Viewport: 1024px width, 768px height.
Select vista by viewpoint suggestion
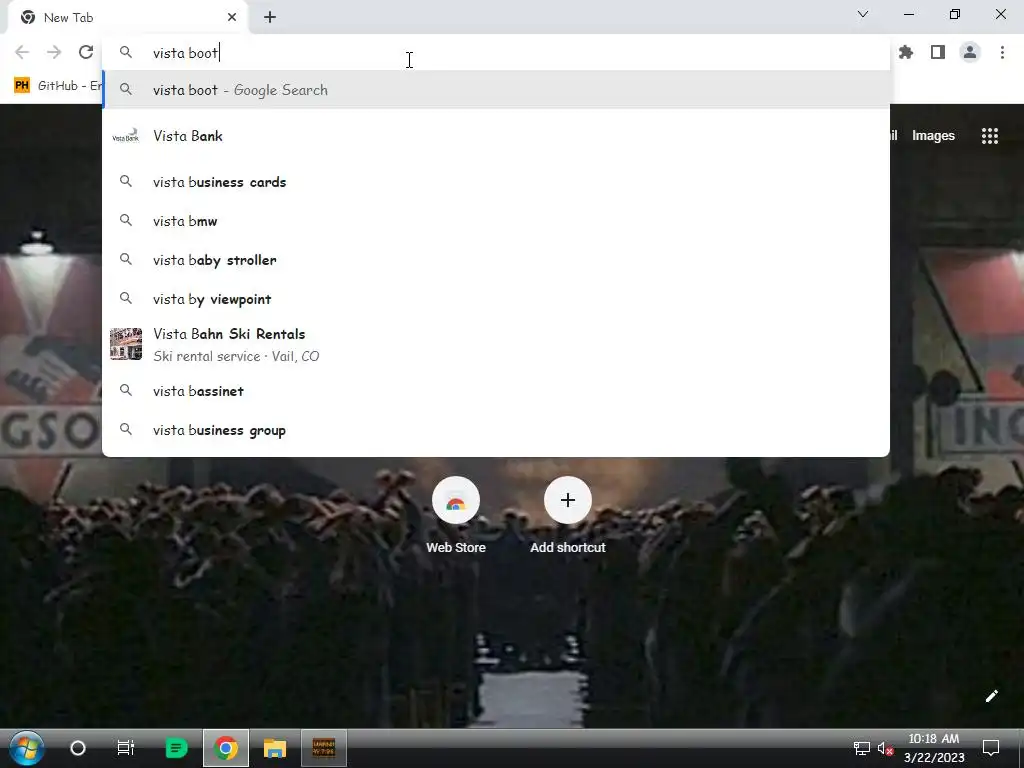pos(496,299)
